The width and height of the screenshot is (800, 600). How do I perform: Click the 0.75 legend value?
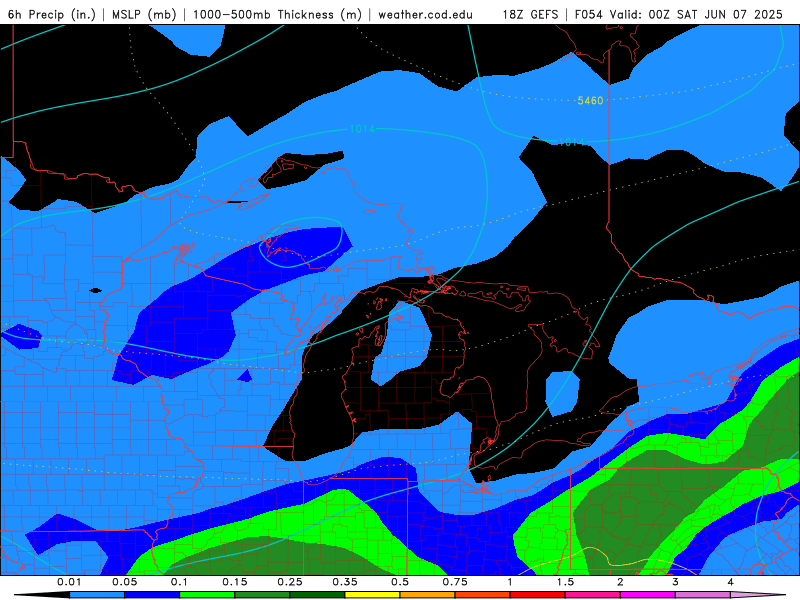(x=455, y=582)
